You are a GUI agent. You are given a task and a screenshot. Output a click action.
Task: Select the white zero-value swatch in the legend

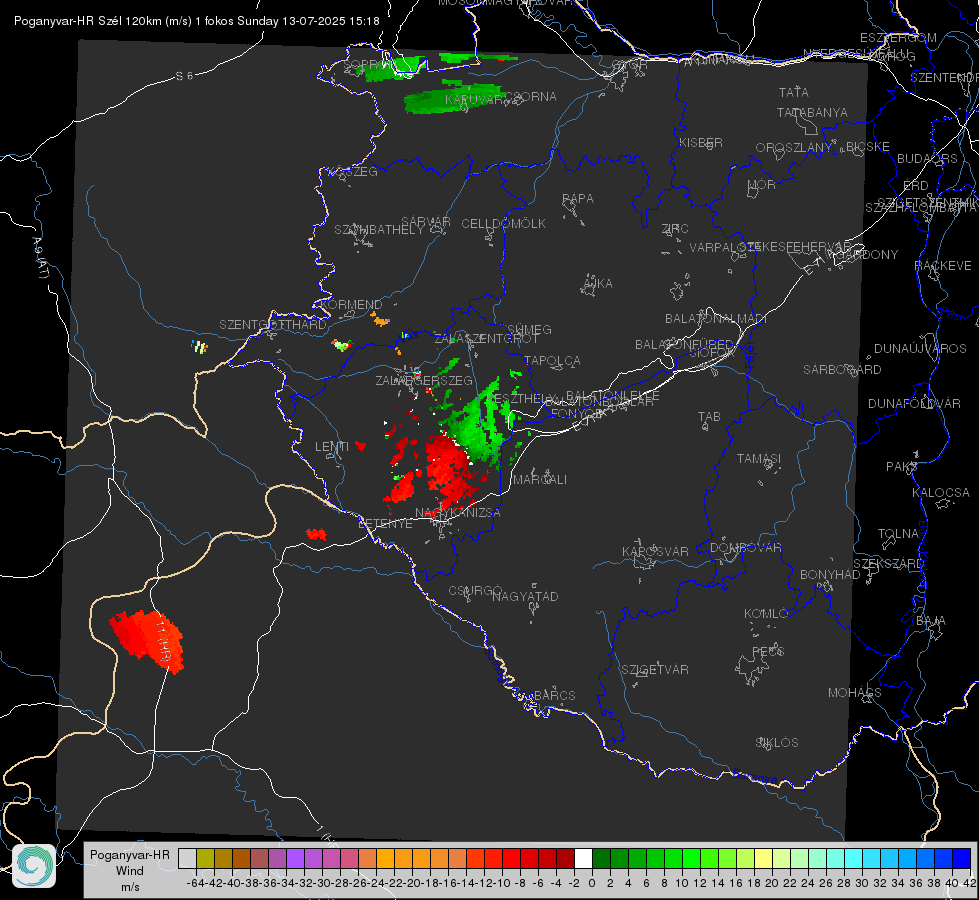pyautogui.click(x=583, y=858)
